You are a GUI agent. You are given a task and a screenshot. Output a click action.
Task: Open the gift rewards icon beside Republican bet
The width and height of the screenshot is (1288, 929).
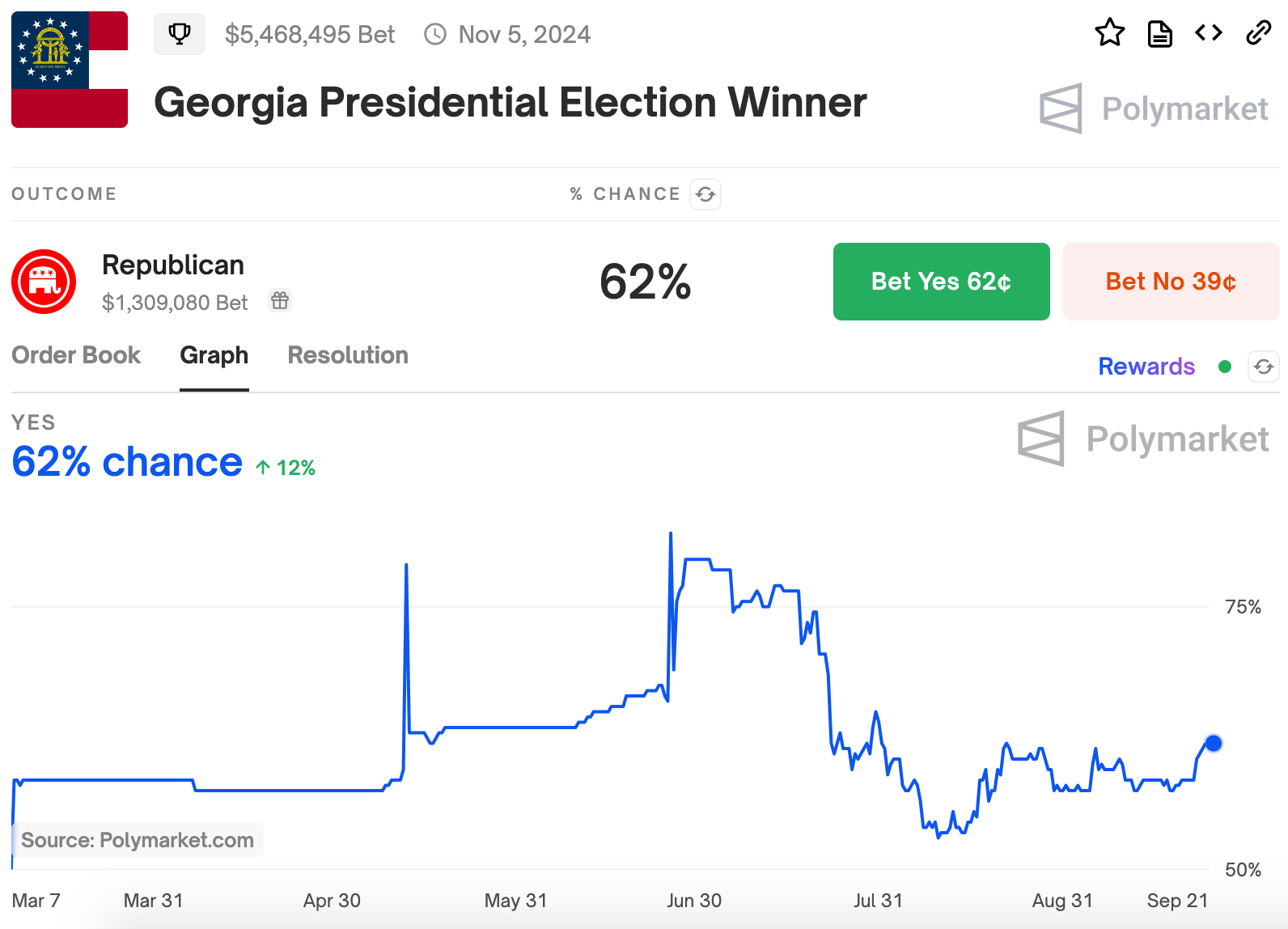point(280,300)
